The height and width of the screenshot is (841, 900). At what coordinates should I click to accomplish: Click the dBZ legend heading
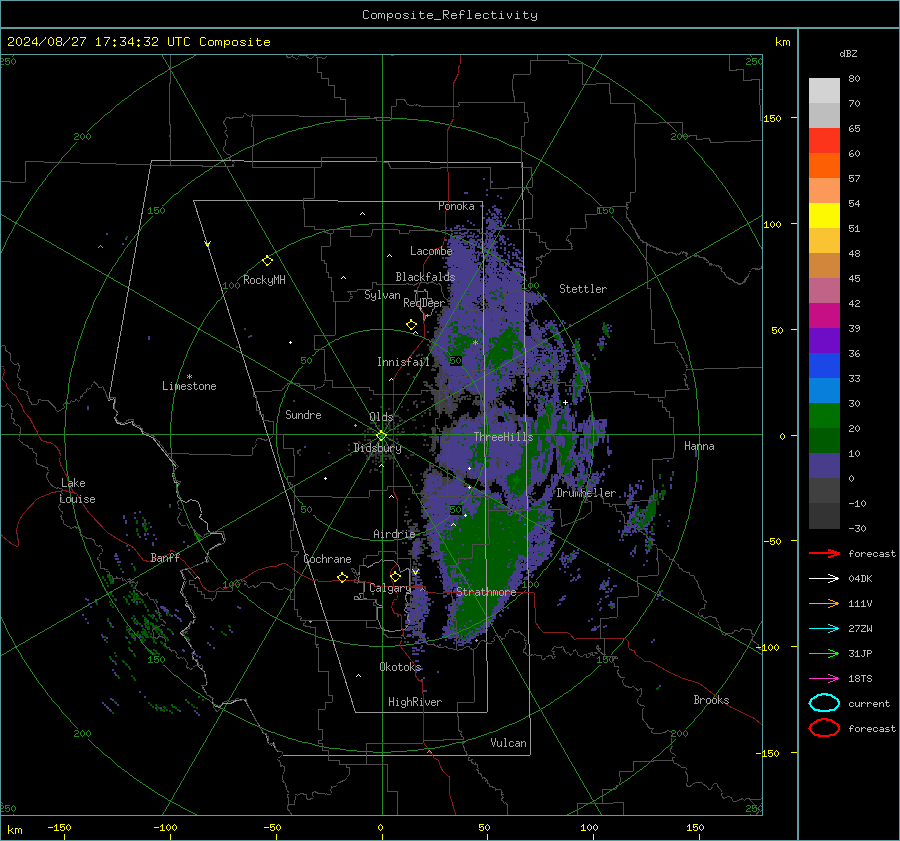[x=848, y=54]
